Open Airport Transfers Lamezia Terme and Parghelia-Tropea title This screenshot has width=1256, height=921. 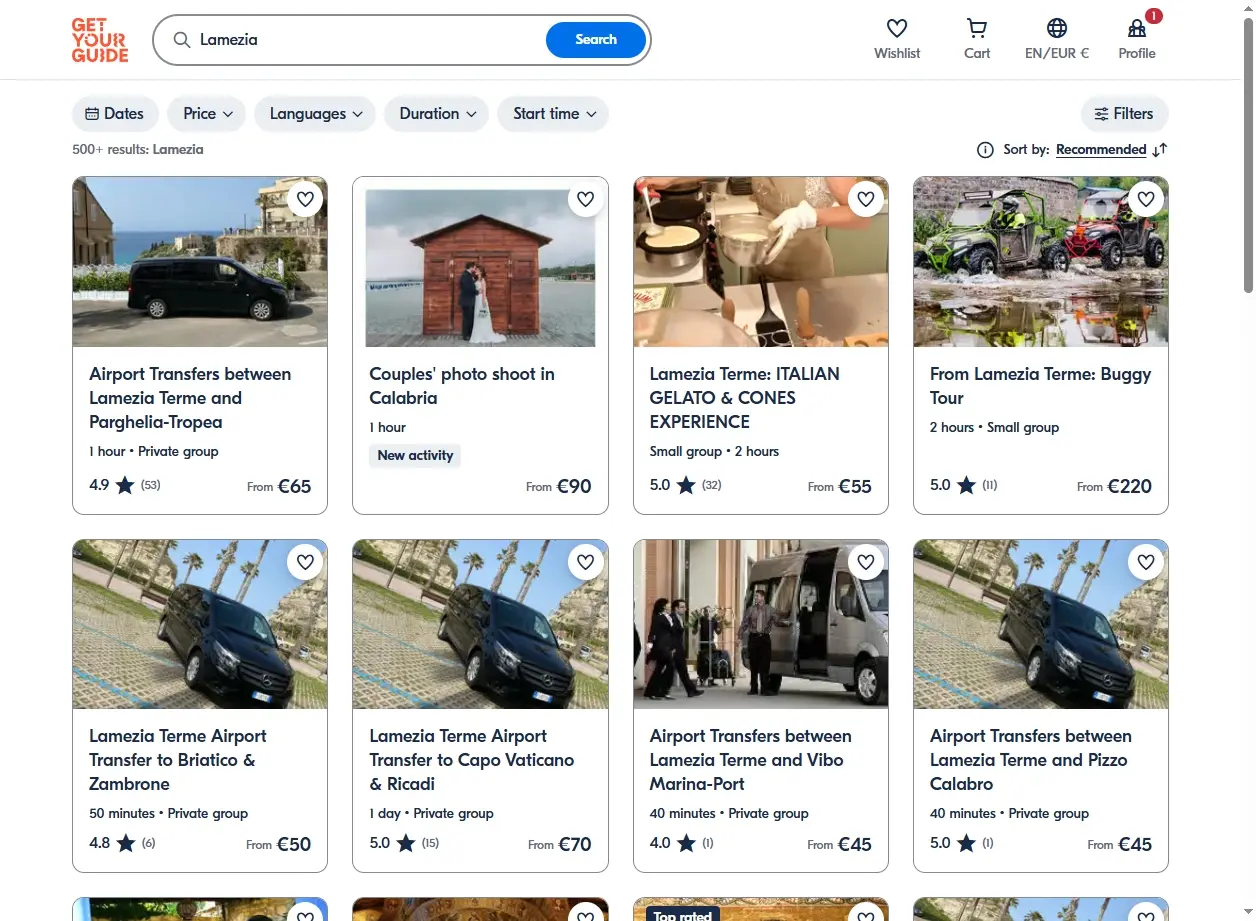point(190,398)
